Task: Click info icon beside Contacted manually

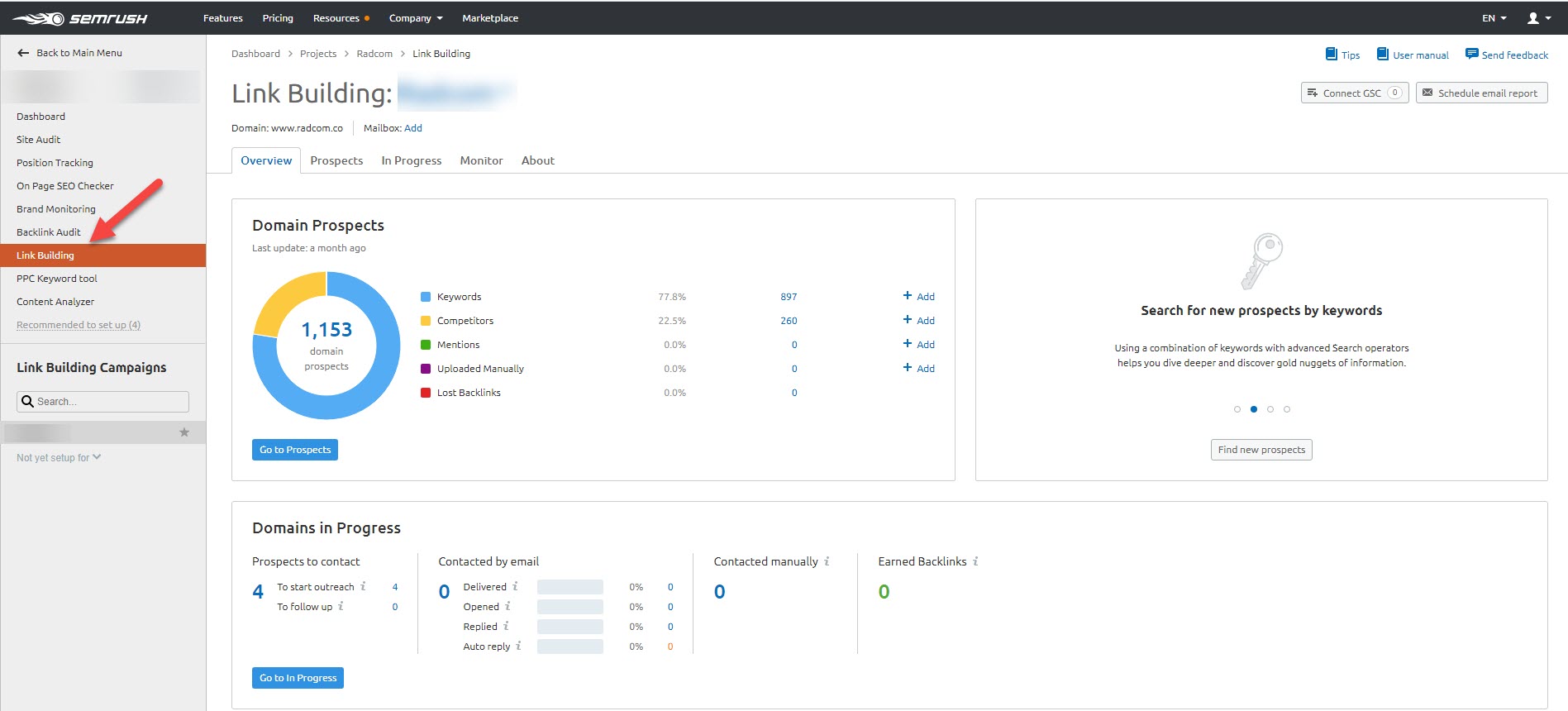Action: (x=827, y=561)
